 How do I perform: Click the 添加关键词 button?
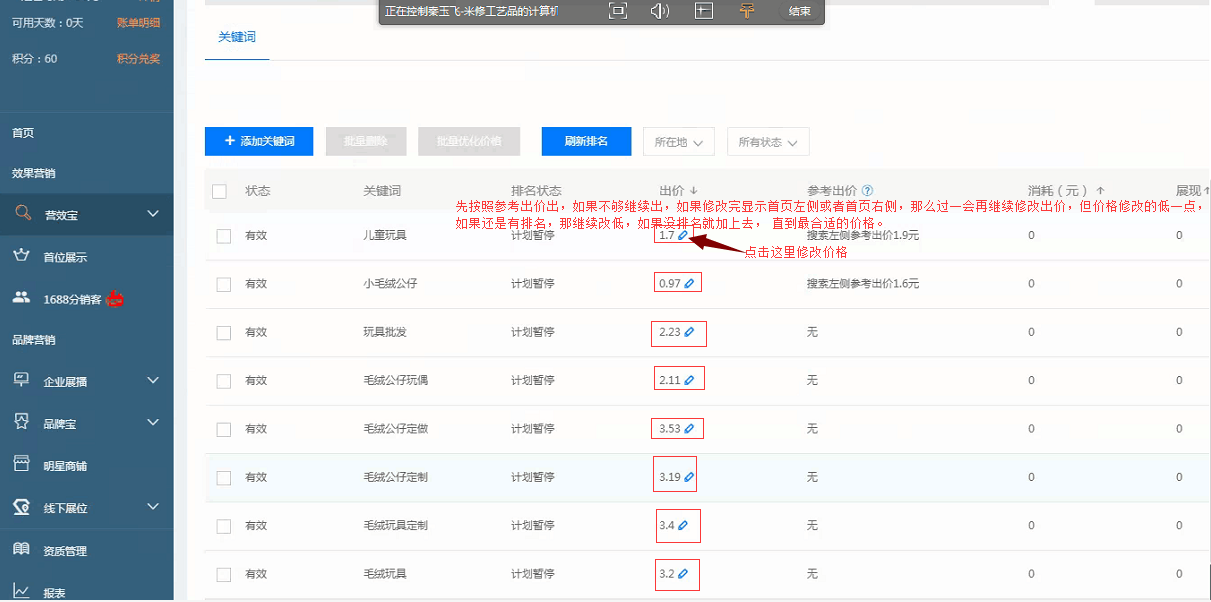(259, 142)
